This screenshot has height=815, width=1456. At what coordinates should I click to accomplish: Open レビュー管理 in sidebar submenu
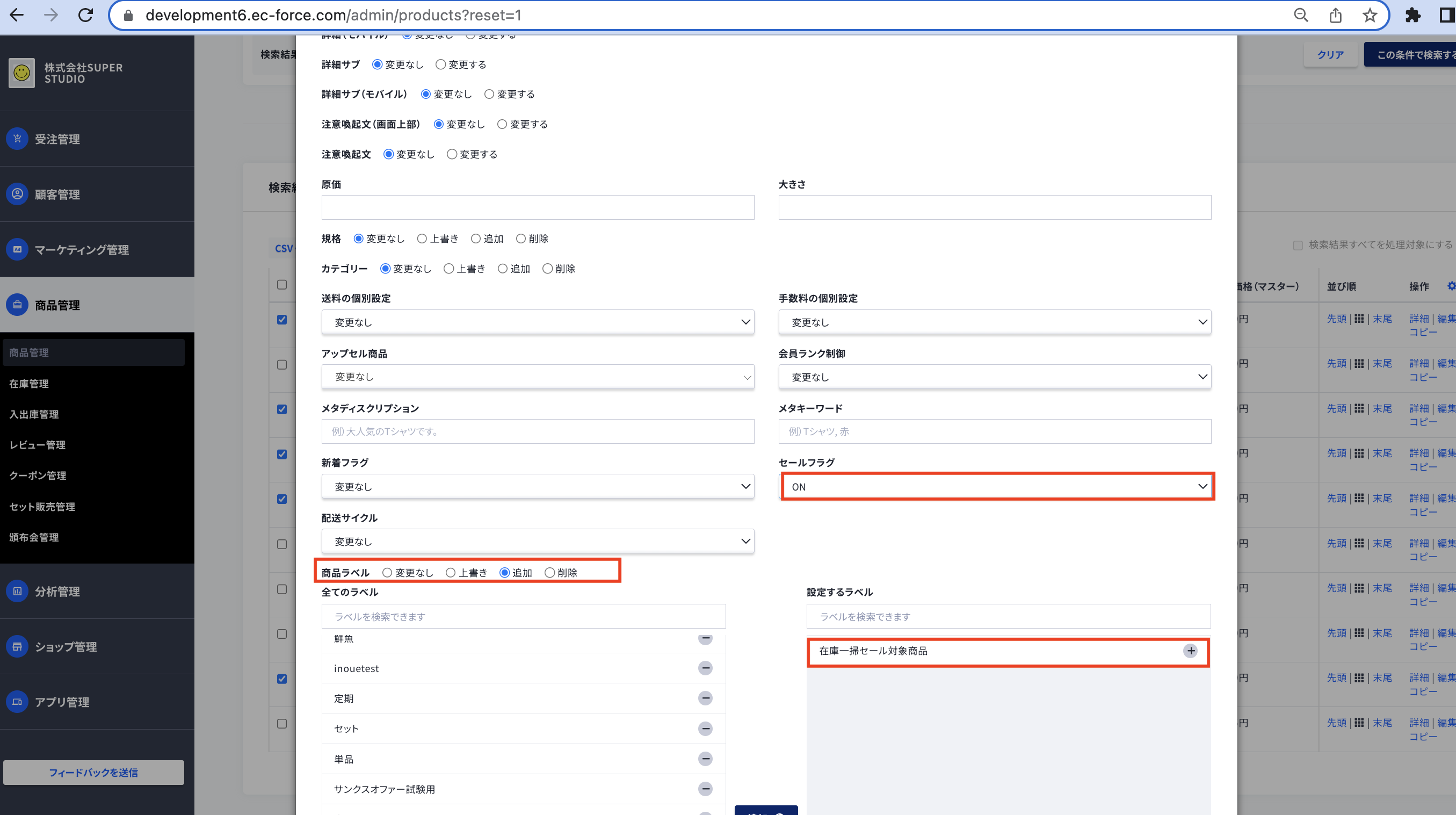click(37, 444)
